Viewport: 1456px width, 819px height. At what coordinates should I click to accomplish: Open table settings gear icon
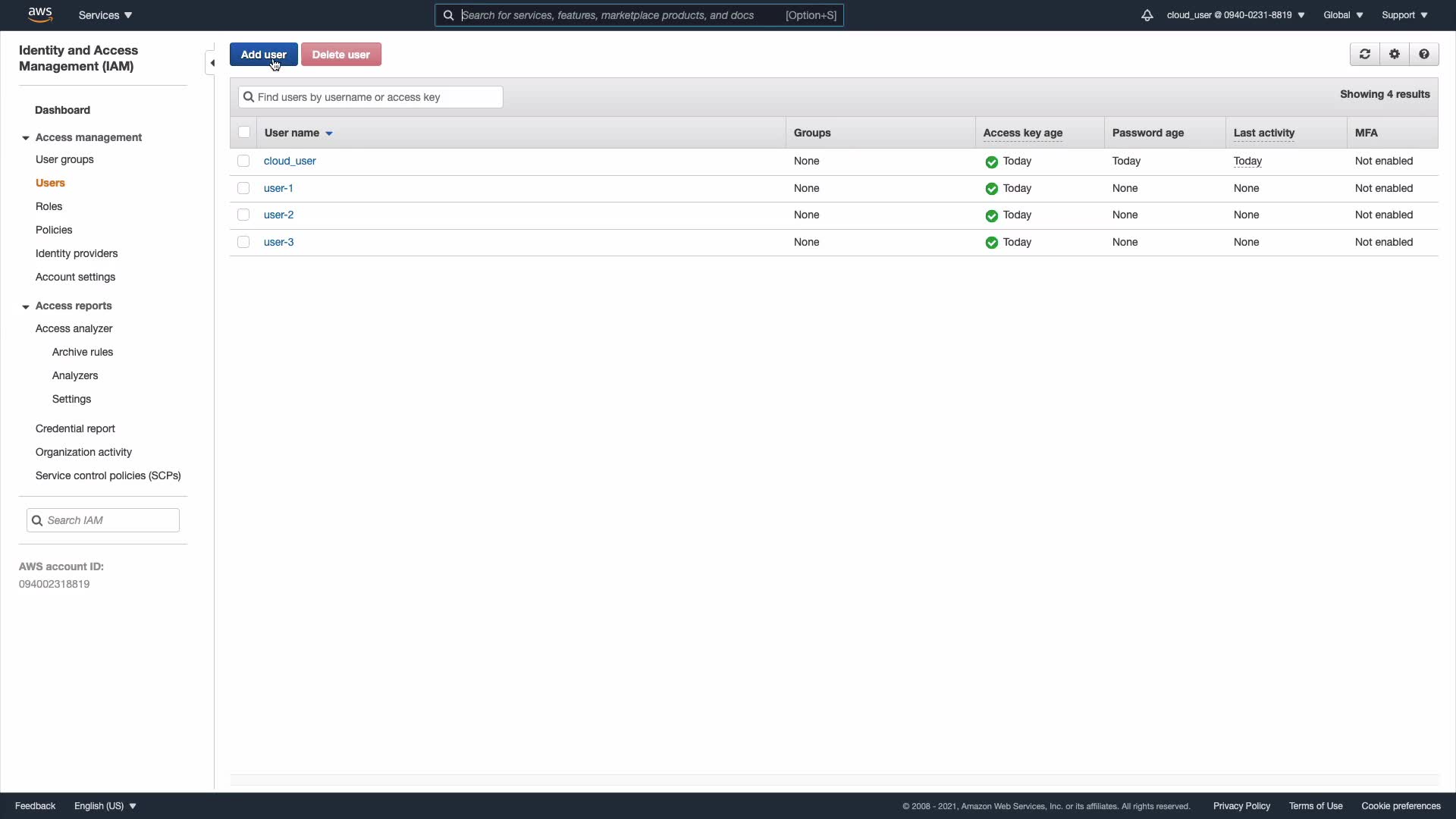coord(1394,54)
